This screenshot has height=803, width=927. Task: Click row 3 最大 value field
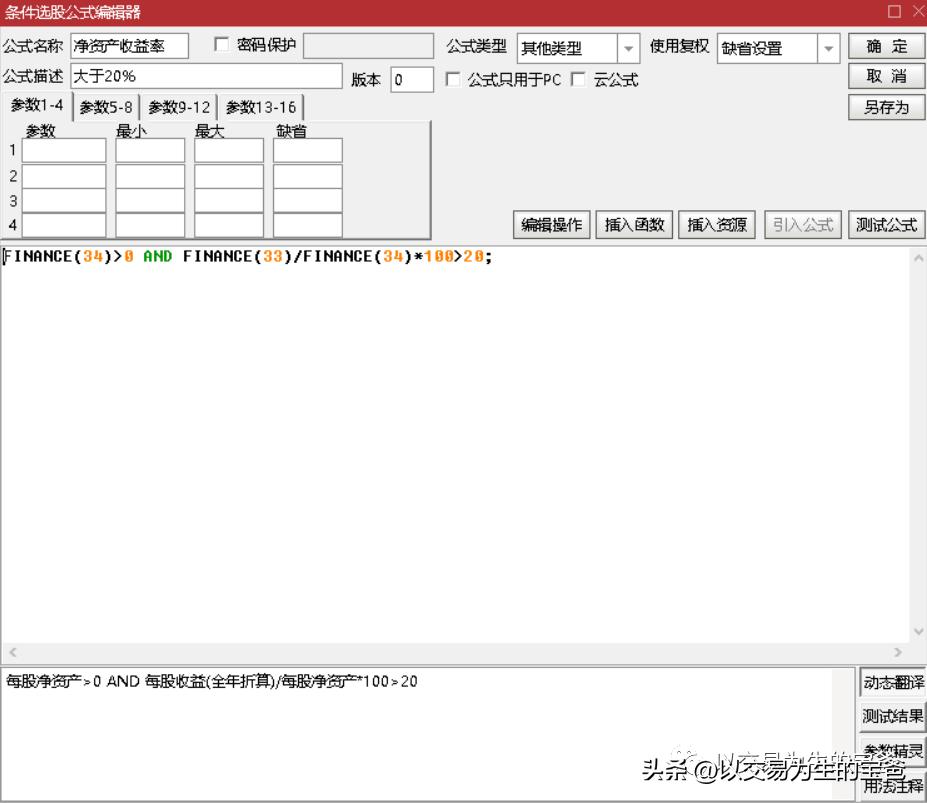pyautogui.click(x=229, y=201)
